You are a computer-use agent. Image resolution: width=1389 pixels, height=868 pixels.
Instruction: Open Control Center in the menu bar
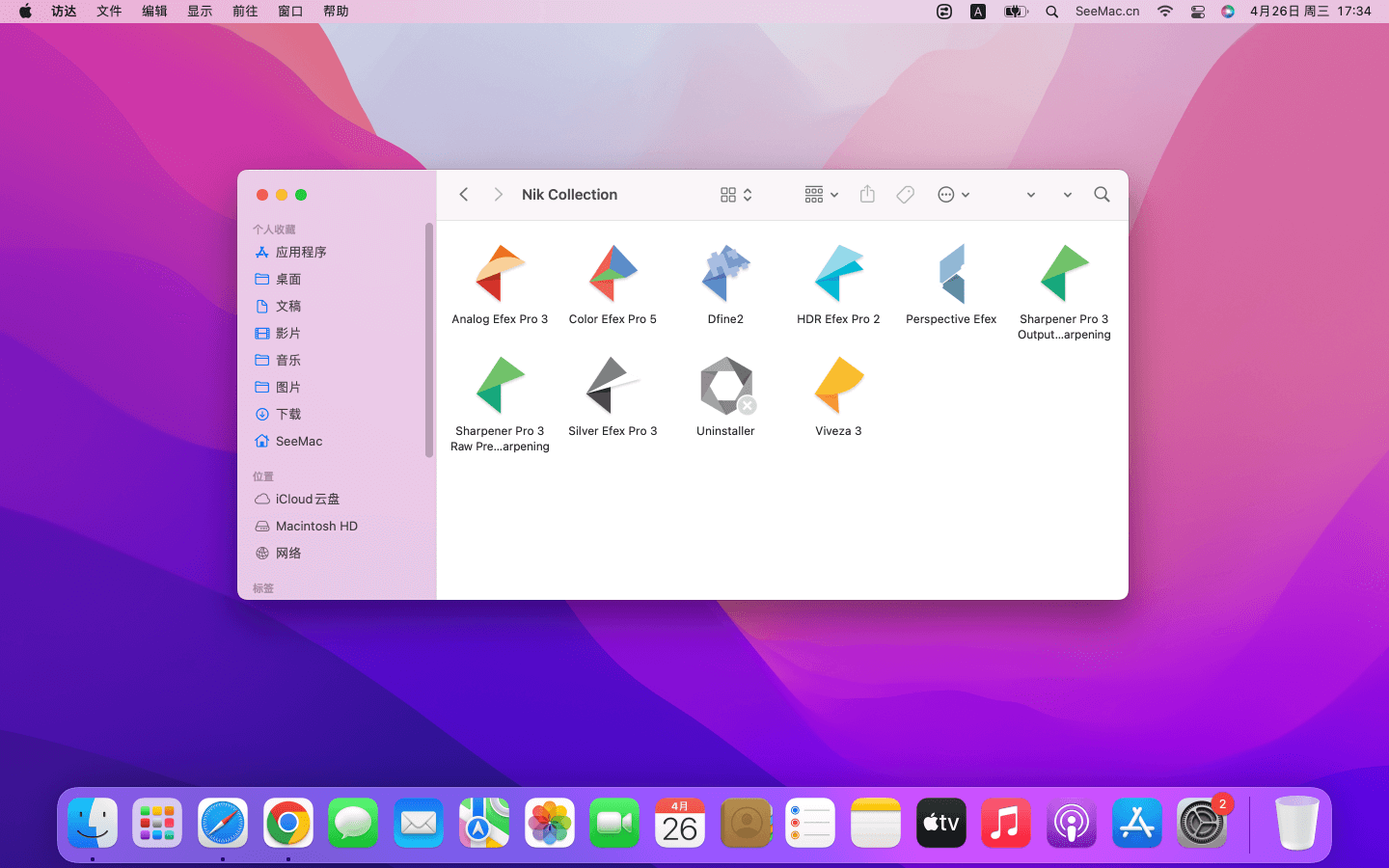[x=1197, y=12]
